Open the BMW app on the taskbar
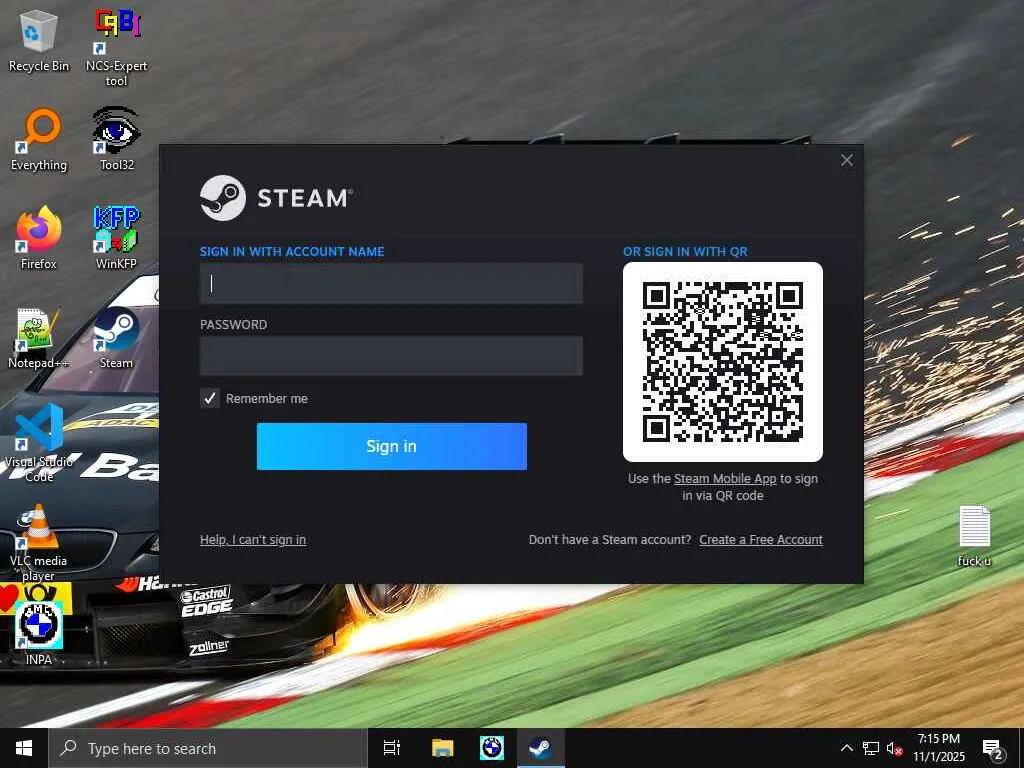 coord(492,748)
